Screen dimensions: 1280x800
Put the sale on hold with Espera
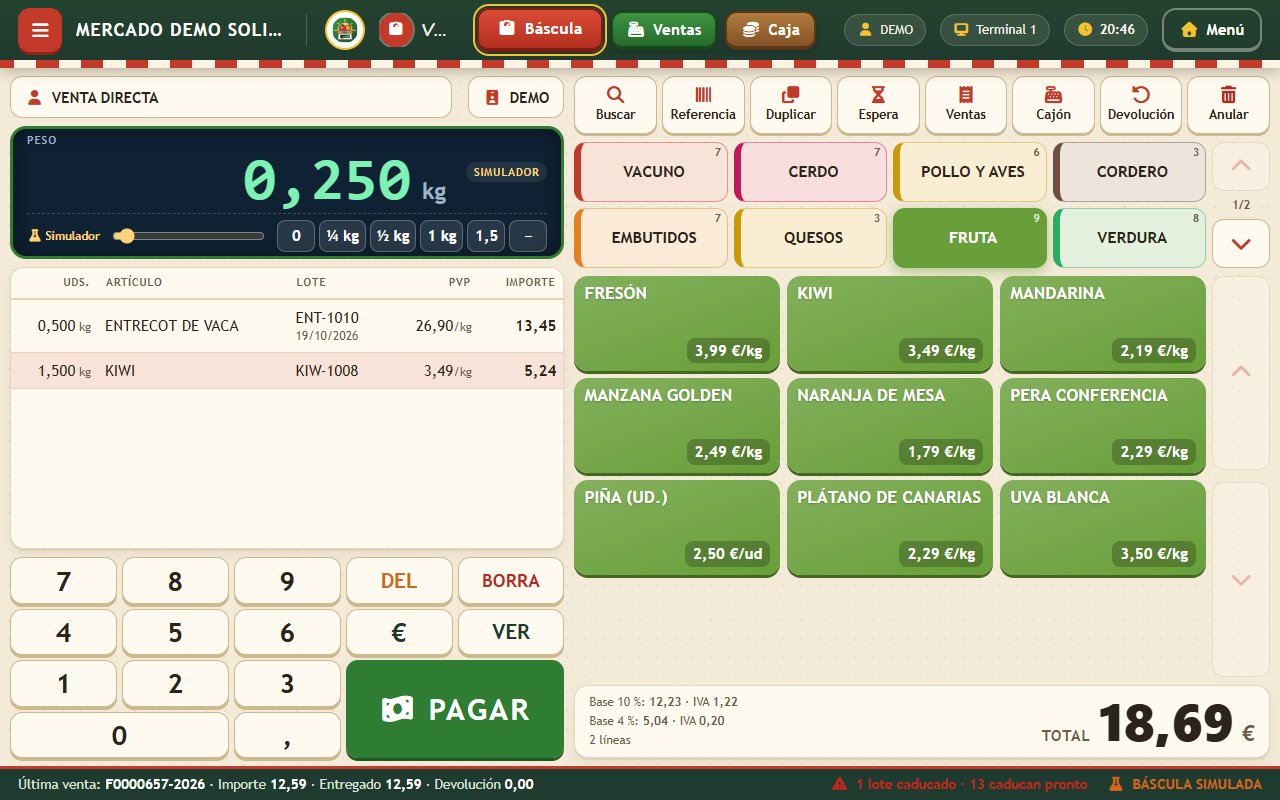coord(878,104)
